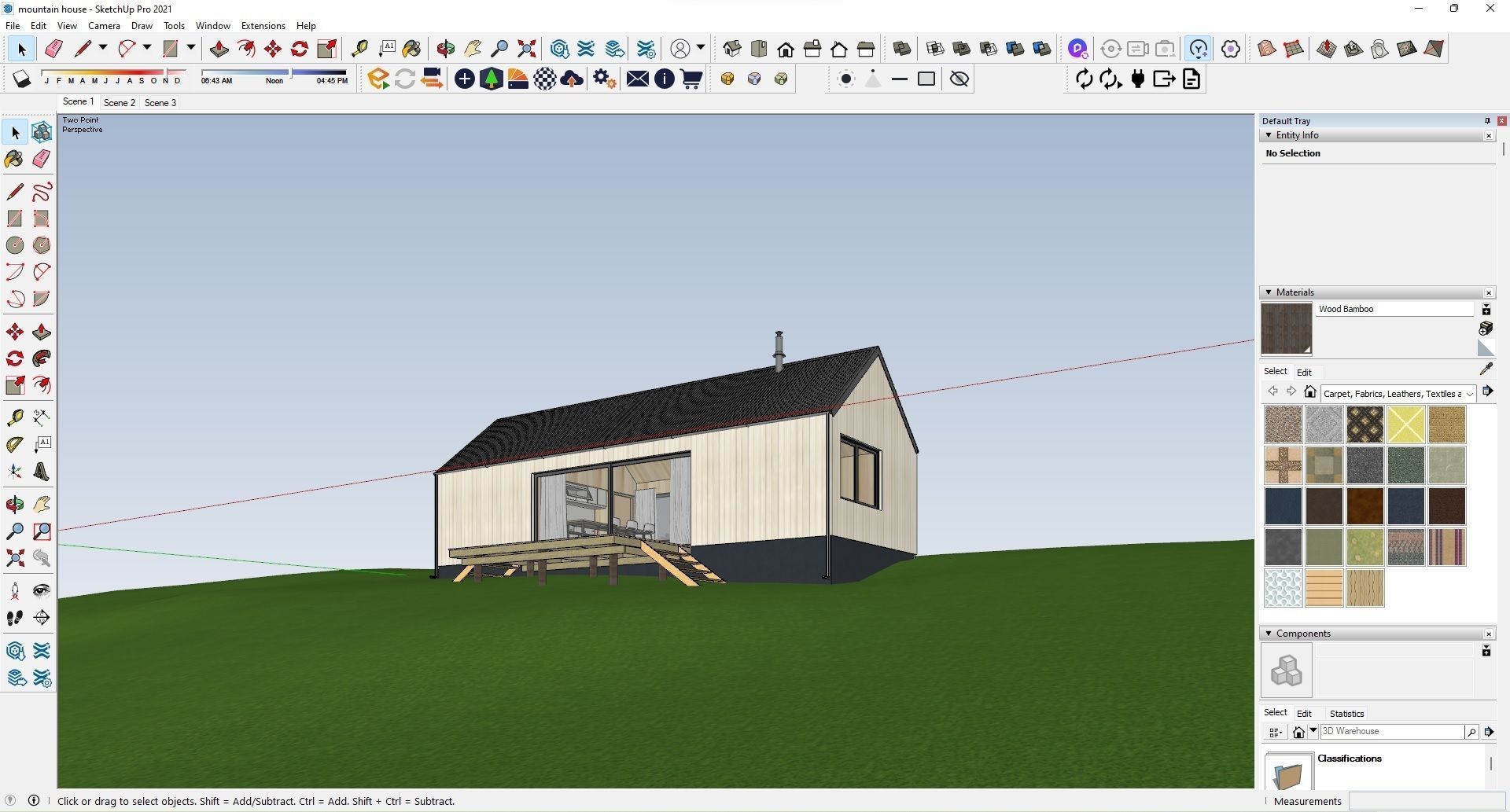Select the Paint Bucket tool in top toolbar
1510x812 pixels.
[411, 49]
